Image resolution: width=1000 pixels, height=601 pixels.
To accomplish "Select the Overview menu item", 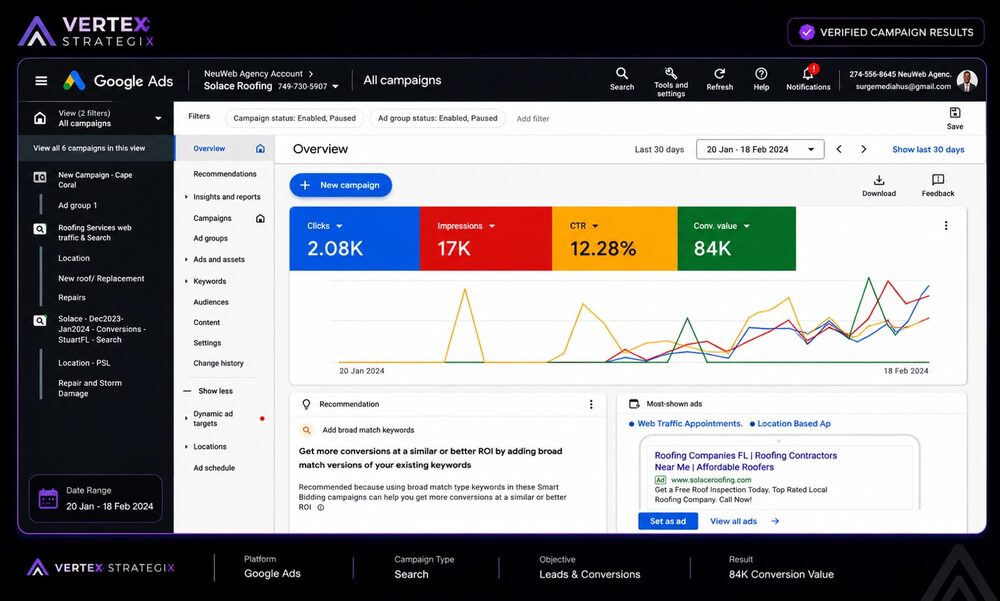I will (x=209, y=149).
